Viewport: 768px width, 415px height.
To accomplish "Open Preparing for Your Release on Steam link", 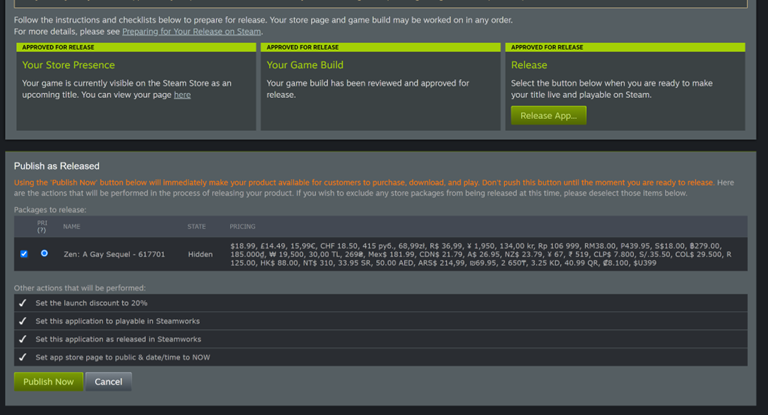I will [192, 31].
